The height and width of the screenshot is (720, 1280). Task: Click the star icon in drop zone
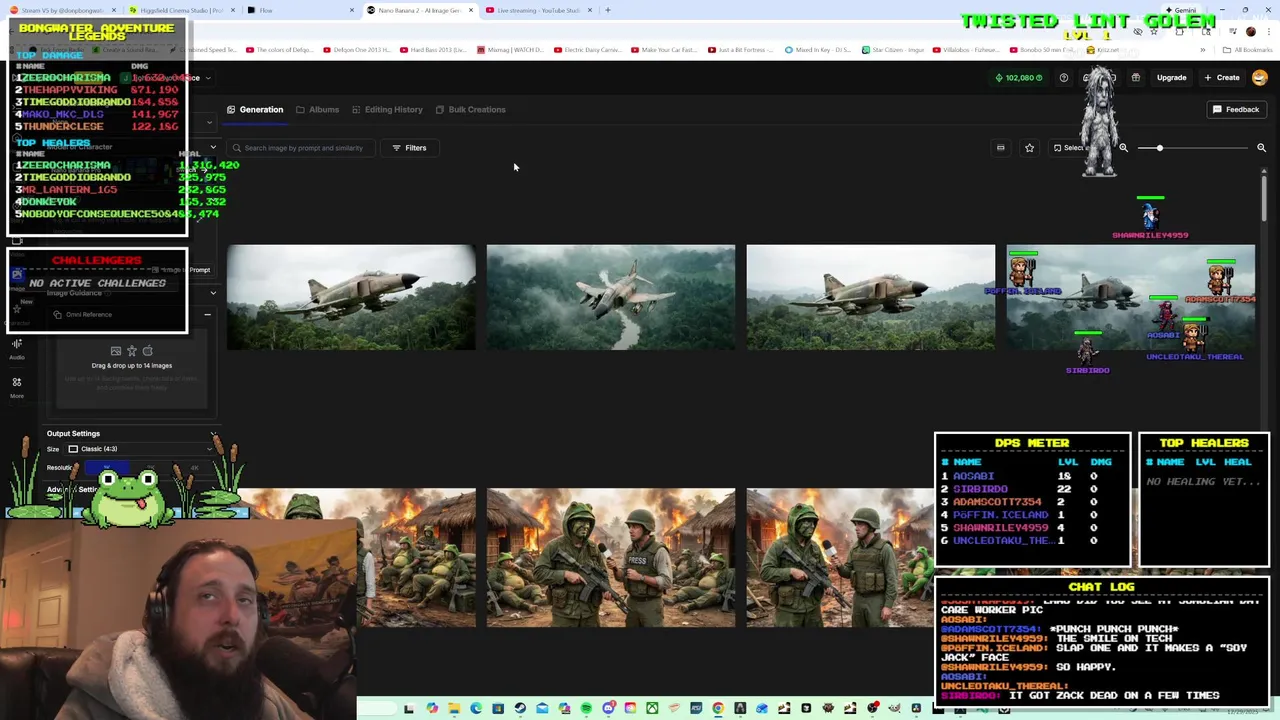[x=132, y=351]
